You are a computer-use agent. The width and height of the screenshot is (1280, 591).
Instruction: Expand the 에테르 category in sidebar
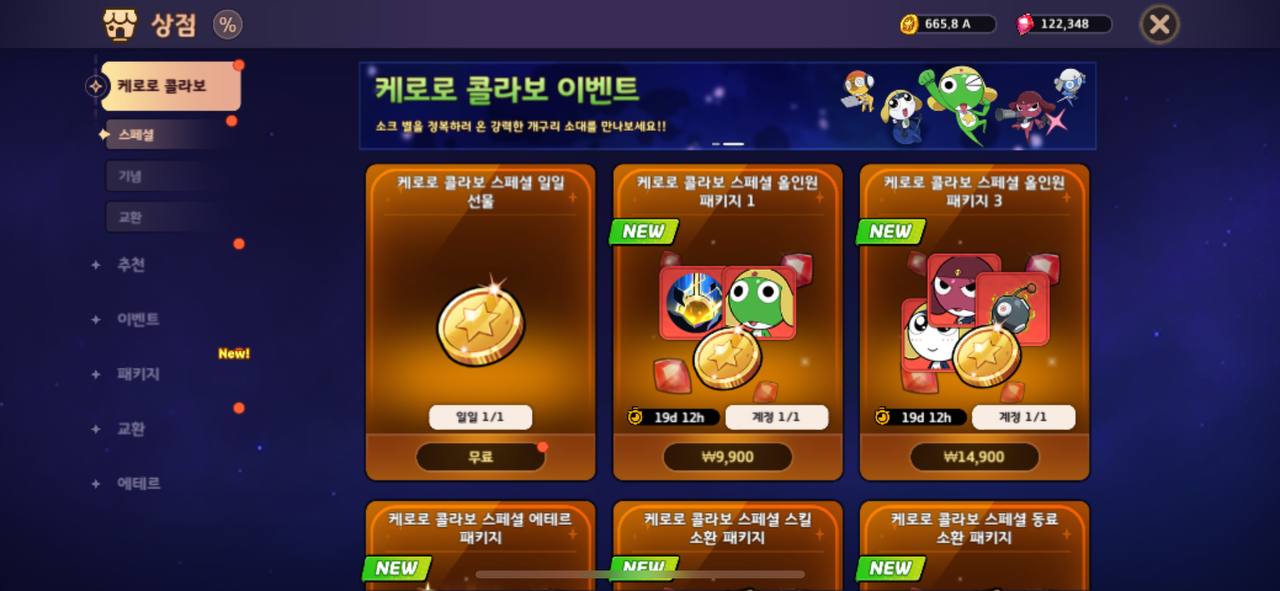(138, 483)
